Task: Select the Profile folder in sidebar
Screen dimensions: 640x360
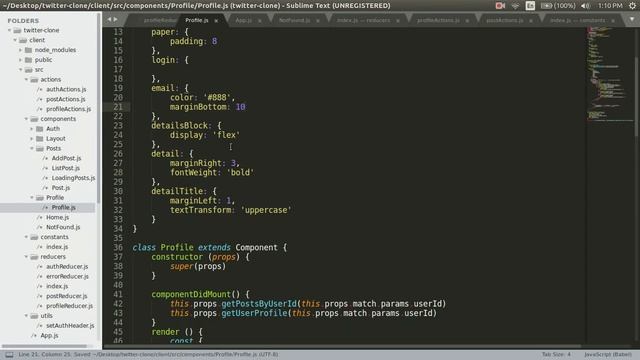Action: pos(55,198)
